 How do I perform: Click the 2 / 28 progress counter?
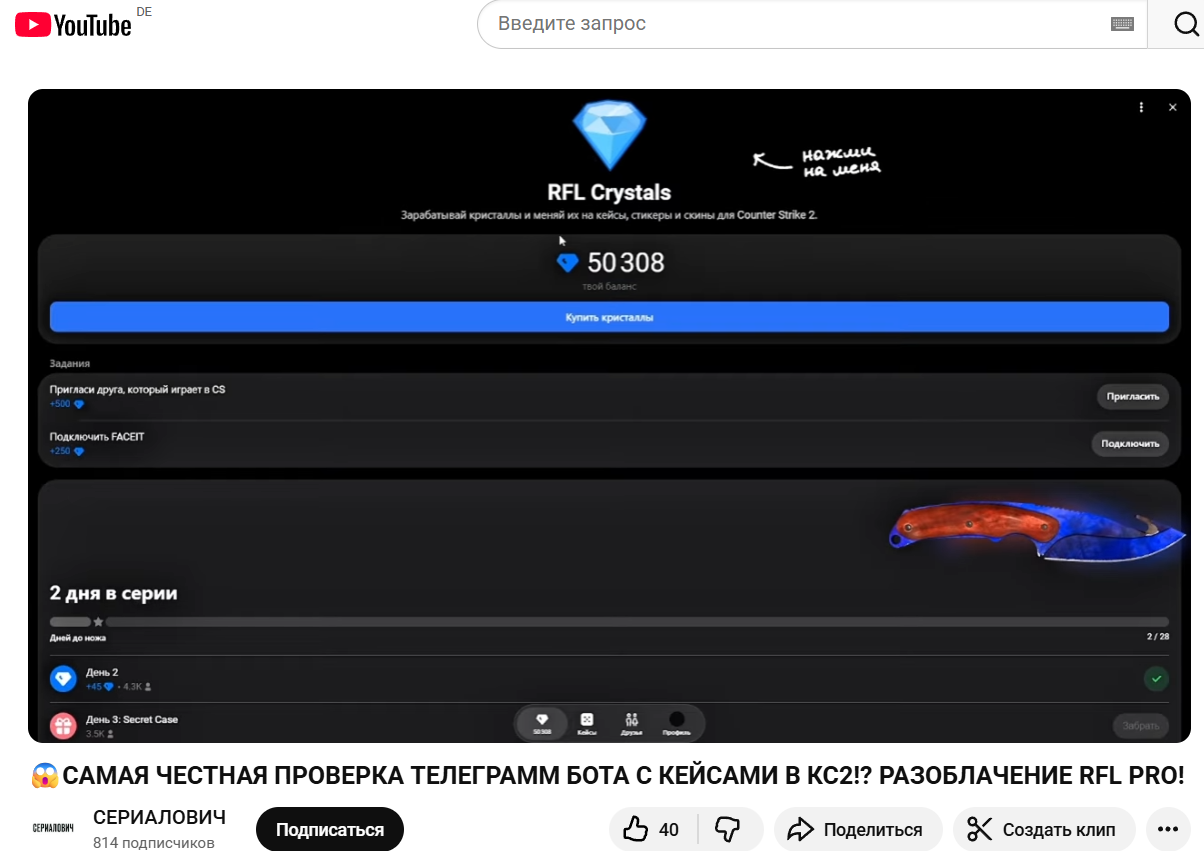point(1158,637)
